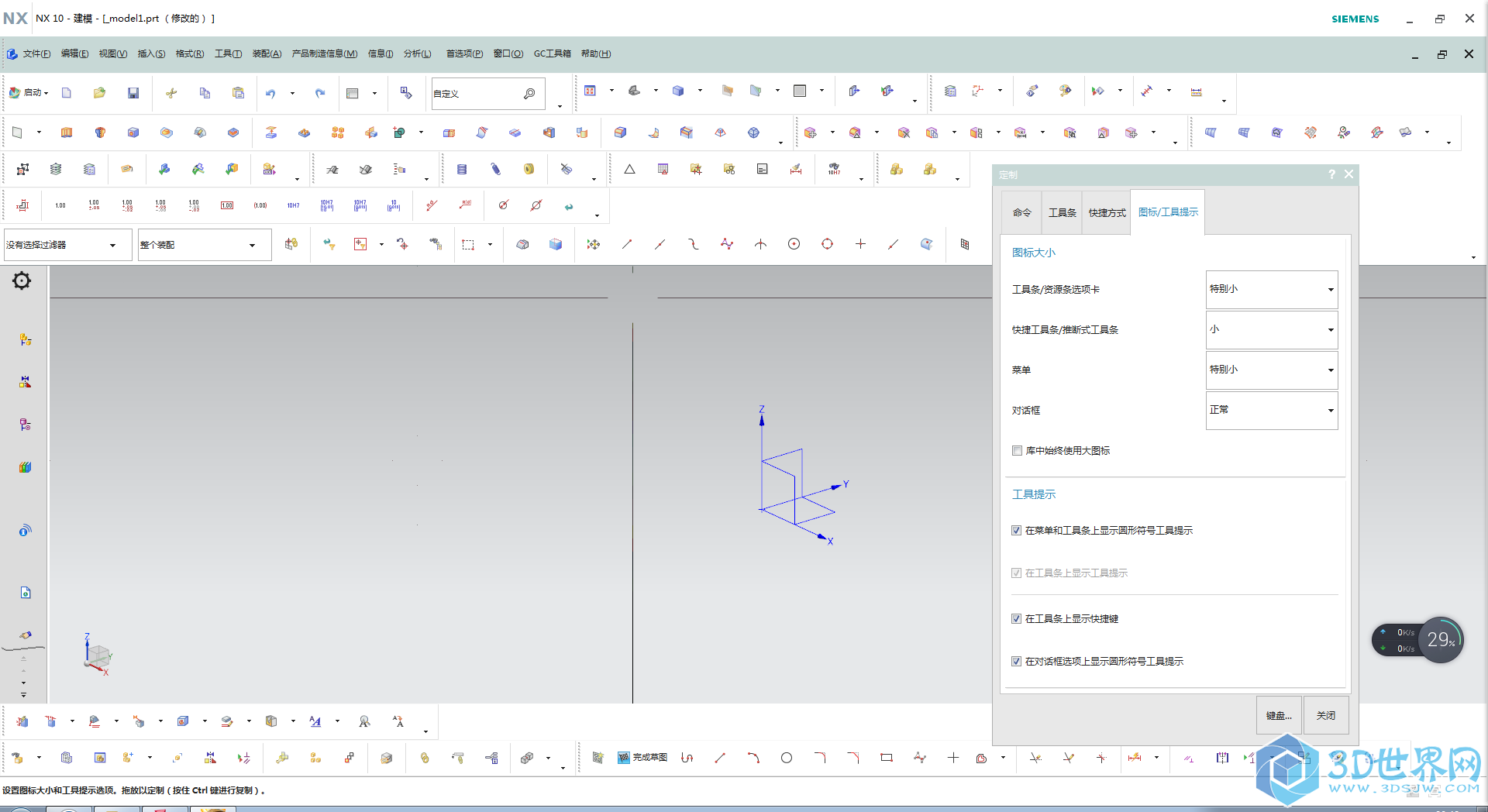1488x812 pixels.
Task: Click the gear settings icon in resource bar
Action: (x=22, y=280)
